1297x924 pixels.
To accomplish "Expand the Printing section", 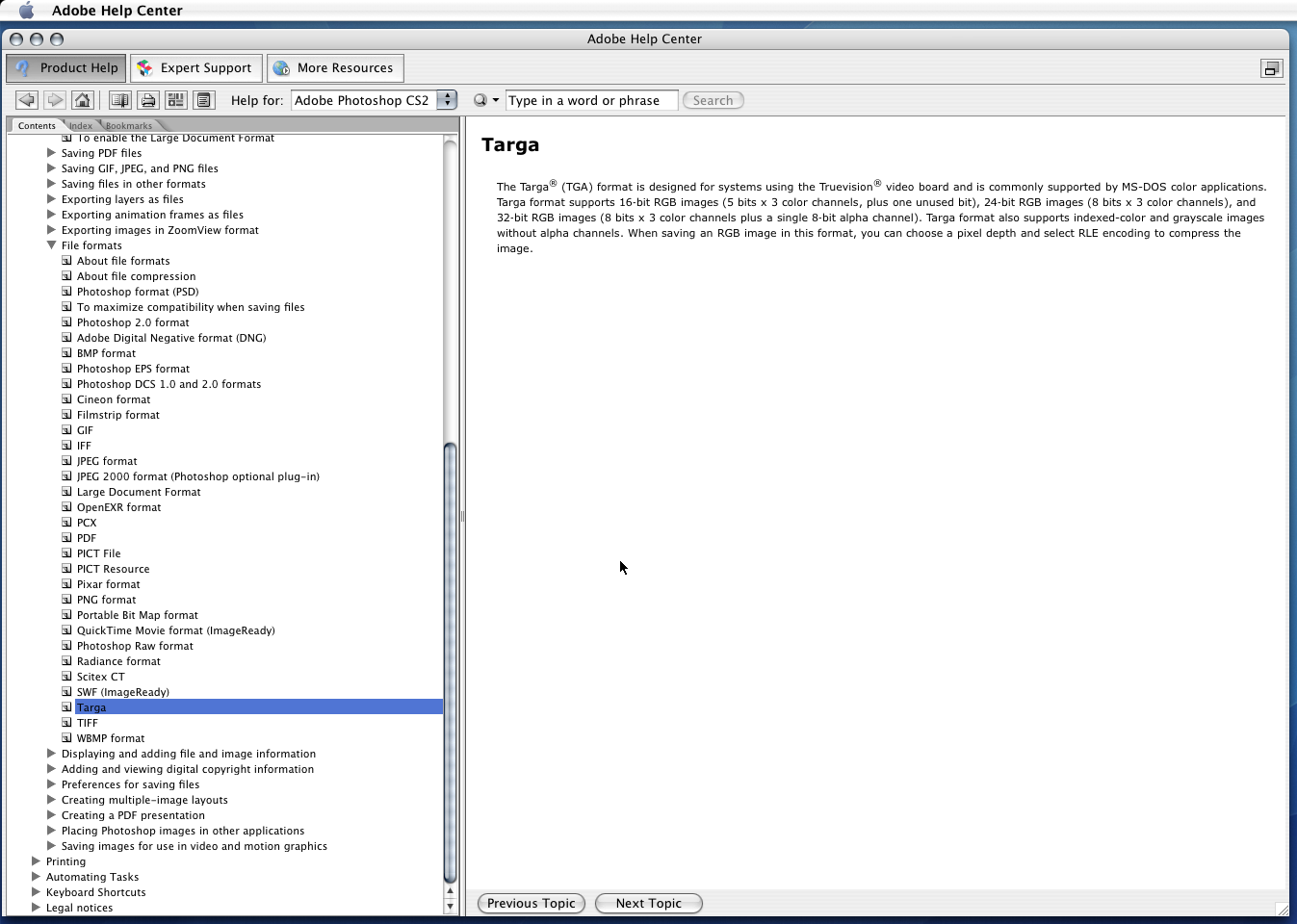I will pos(37,861).
